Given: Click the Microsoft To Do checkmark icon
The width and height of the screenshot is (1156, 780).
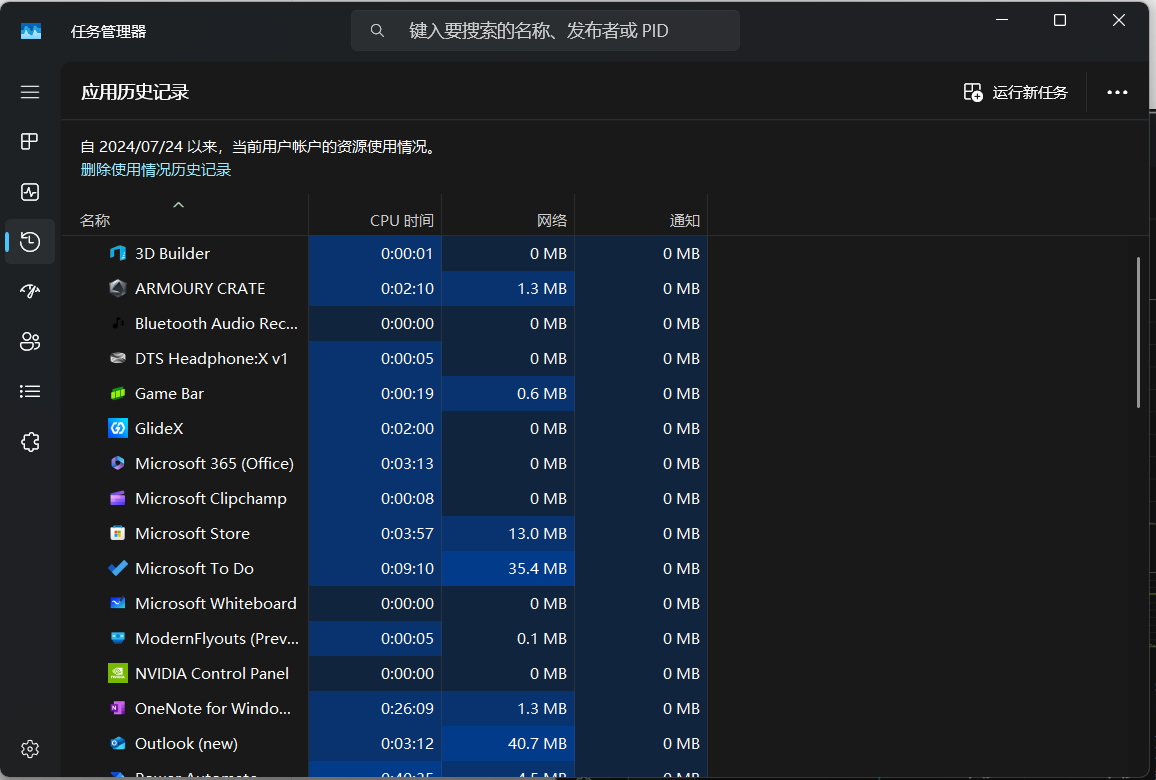Looking at the screenshot, I should click(x=118, y=568).
